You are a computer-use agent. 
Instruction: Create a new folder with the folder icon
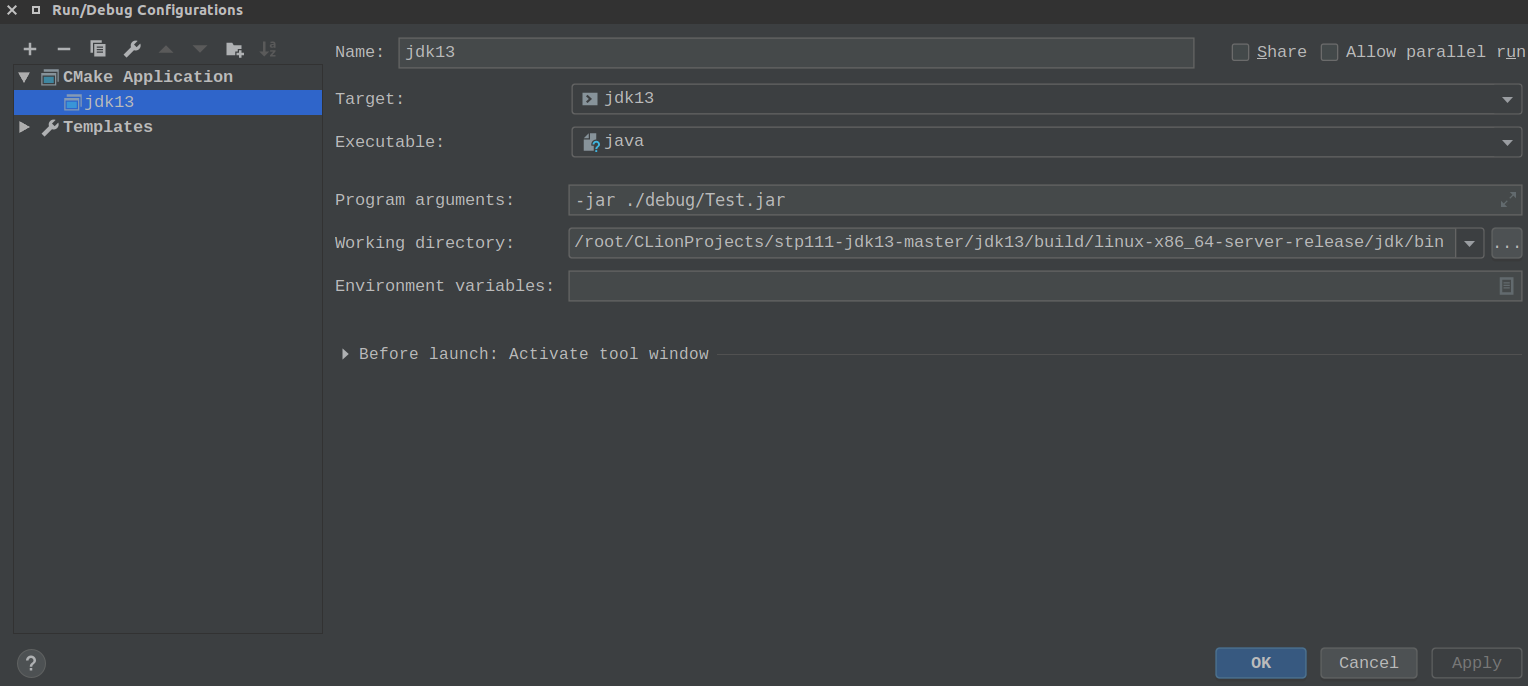pyautogui.click(x=235, y=49)
